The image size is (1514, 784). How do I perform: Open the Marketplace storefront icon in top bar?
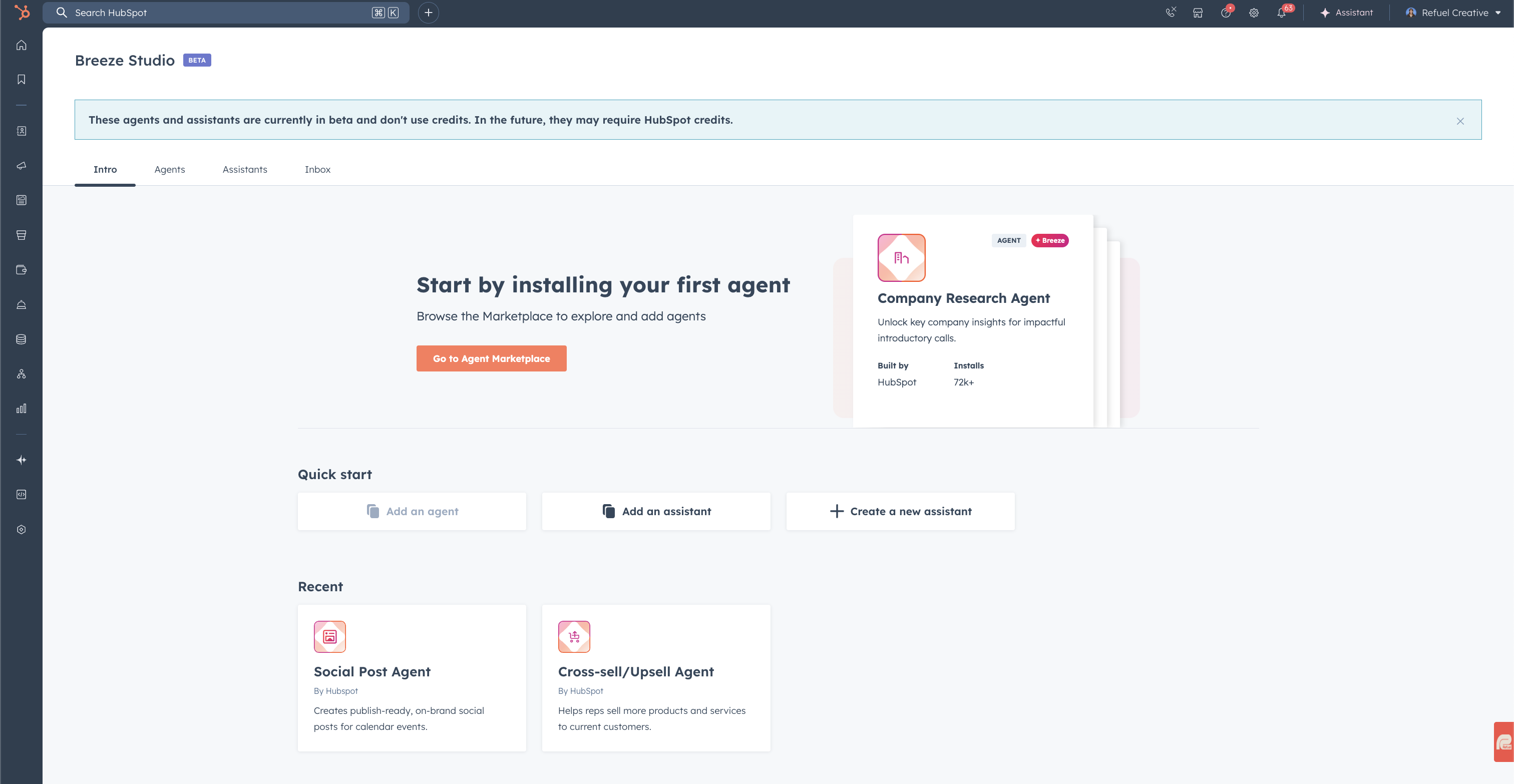1198,13
